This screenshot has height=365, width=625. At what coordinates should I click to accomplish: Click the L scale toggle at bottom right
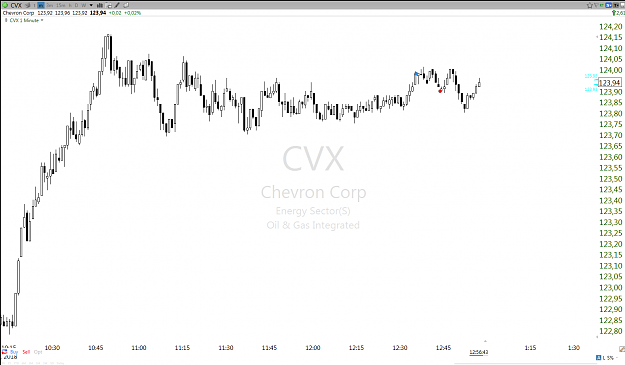pos(604,358)
